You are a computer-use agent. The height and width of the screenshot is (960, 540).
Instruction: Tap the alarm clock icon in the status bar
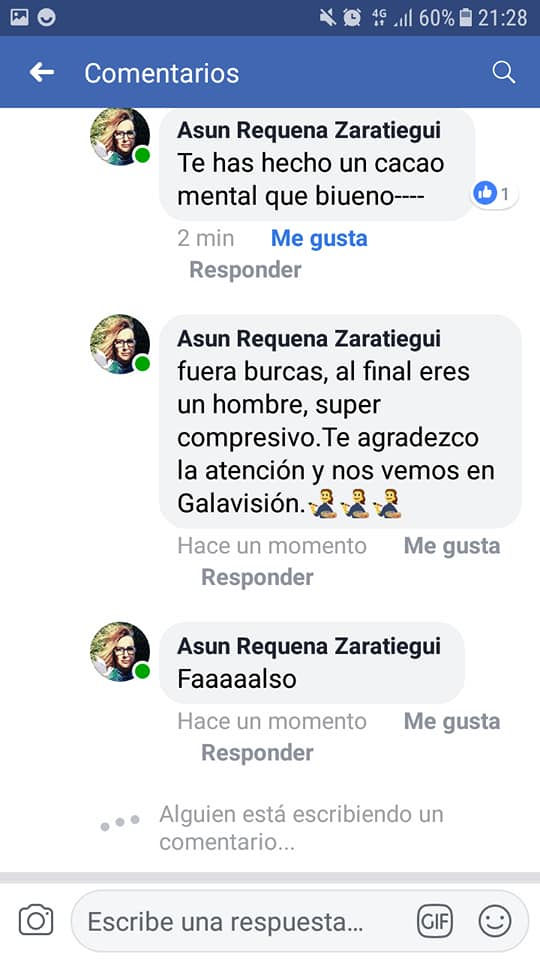pos(352,18)
